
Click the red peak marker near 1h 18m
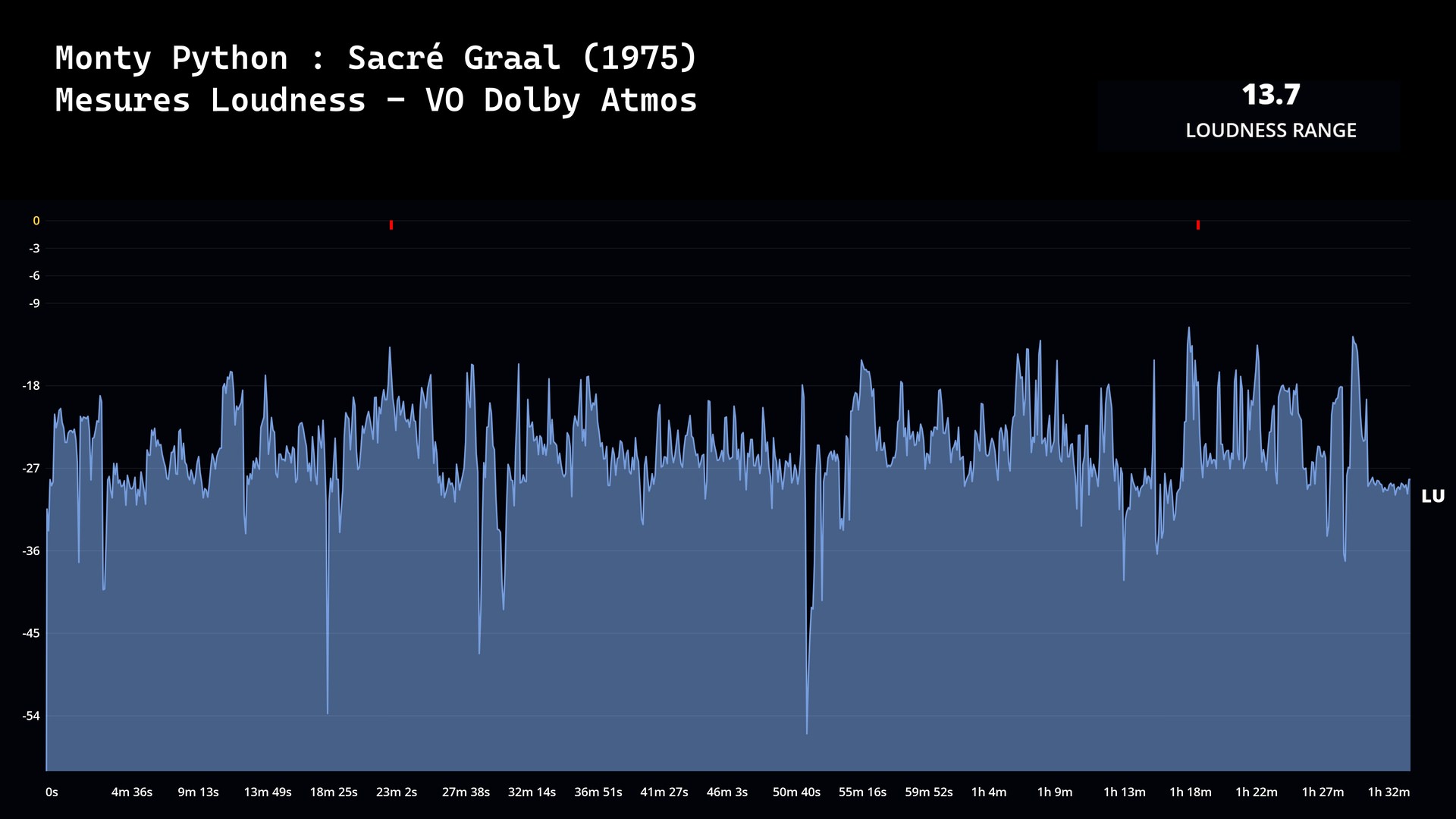point(1198,225)
